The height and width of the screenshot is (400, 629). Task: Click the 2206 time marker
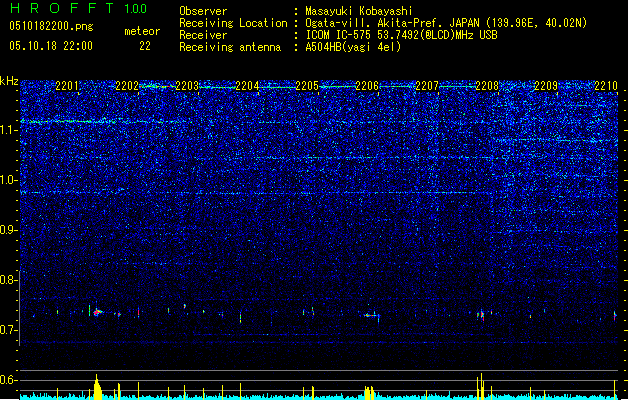[367, 85]
